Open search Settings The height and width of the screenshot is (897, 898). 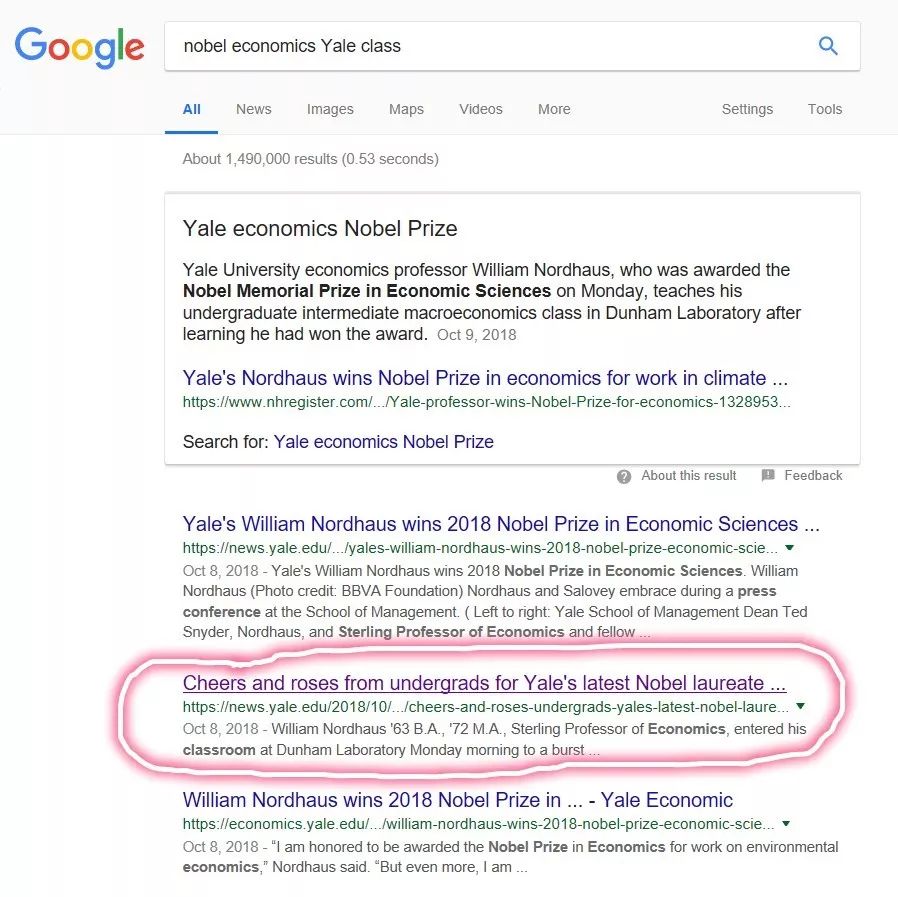[747, 109]
